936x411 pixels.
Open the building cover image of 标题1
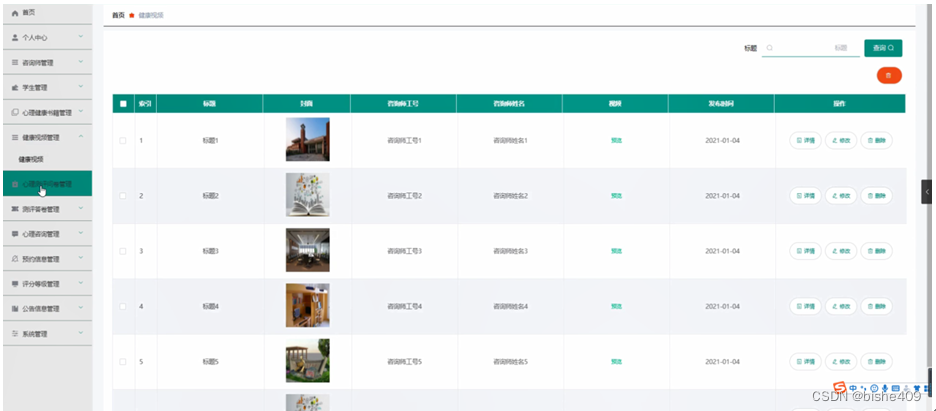tap(307, 140)
